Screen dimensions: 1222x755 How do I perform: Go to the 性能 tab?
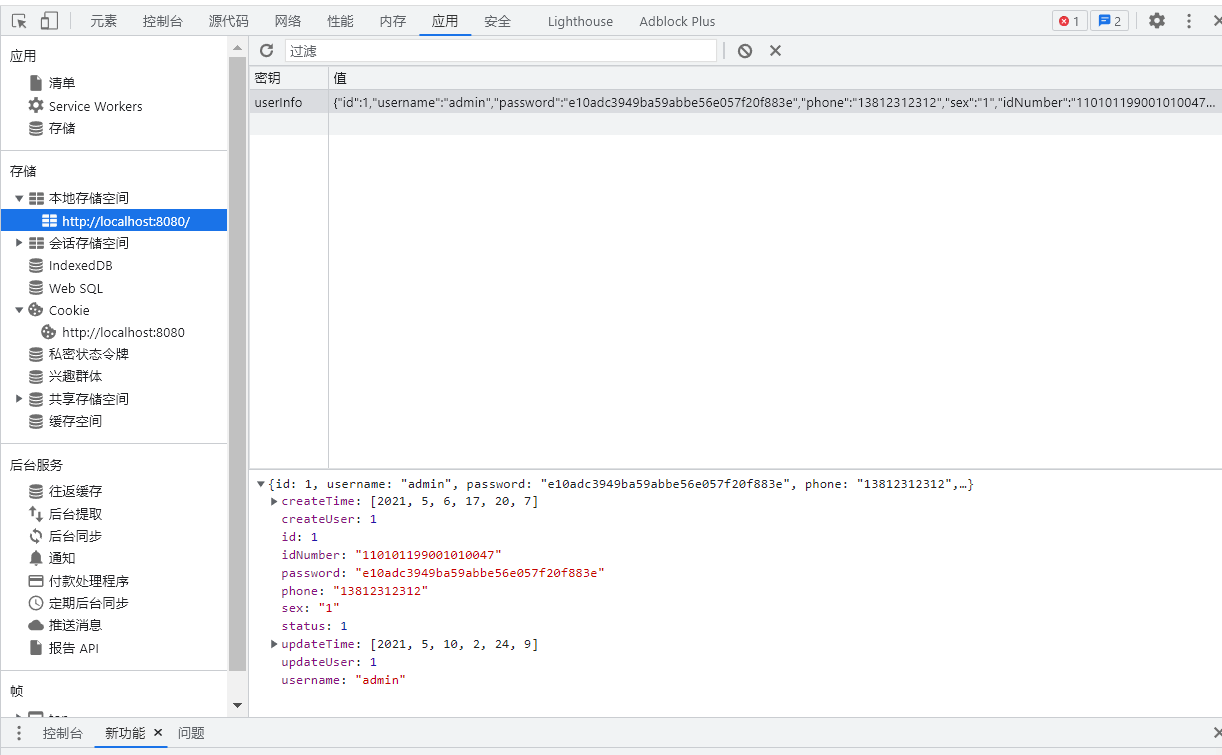pyautogui.click(x=340, y=21)
